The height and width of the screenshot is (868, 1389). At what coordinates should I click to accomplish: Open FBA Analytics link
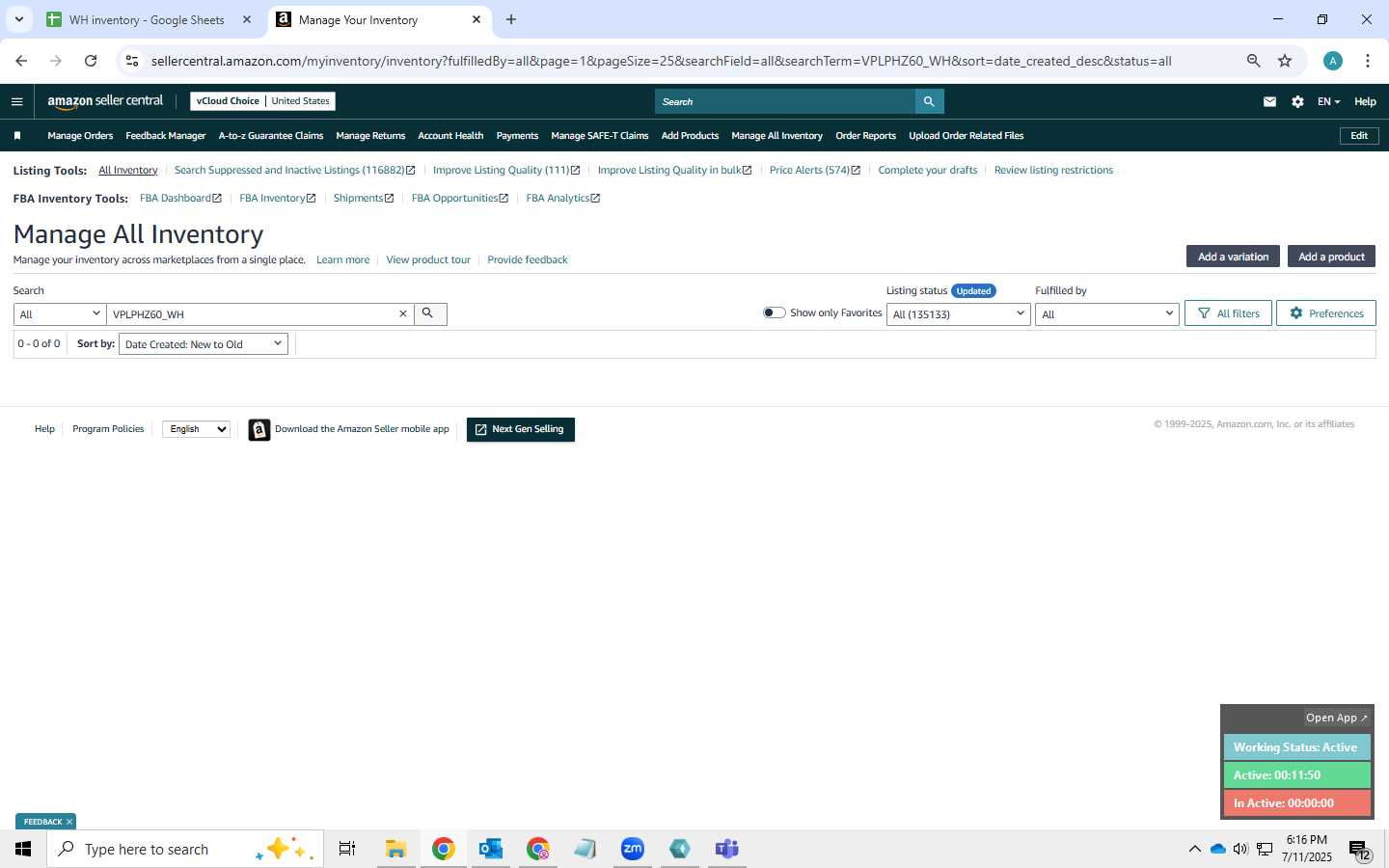click(x=562, y=199)
